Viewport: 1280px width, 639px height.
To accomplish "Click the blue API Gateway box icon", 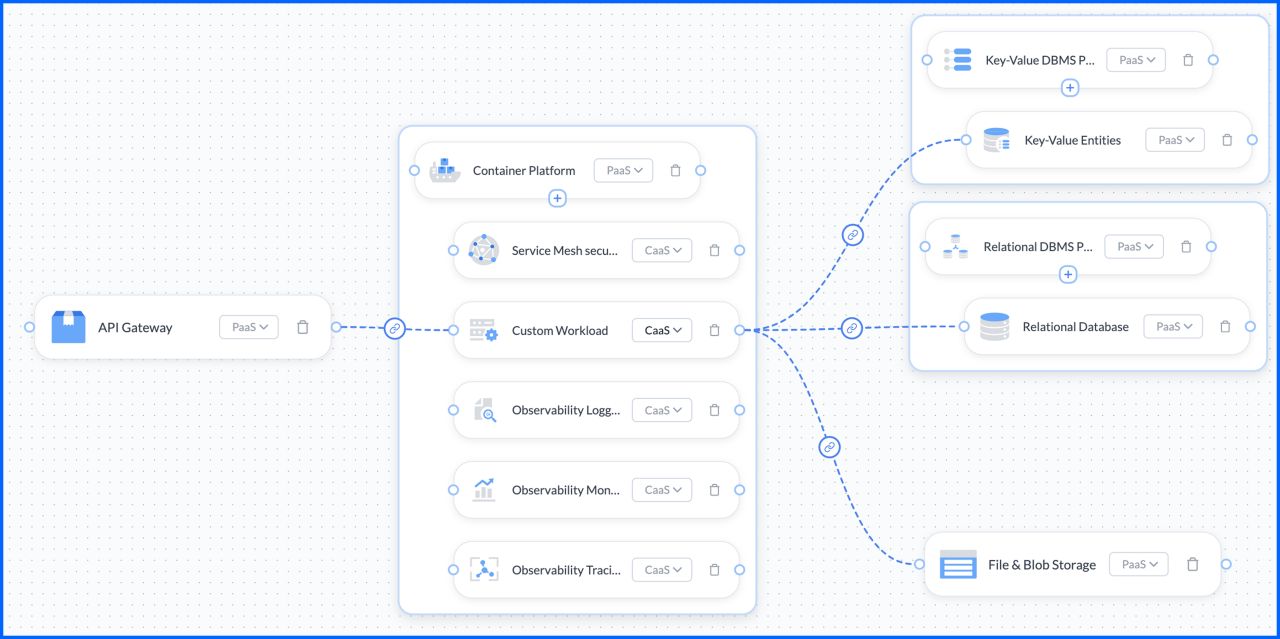I will 69,327.
